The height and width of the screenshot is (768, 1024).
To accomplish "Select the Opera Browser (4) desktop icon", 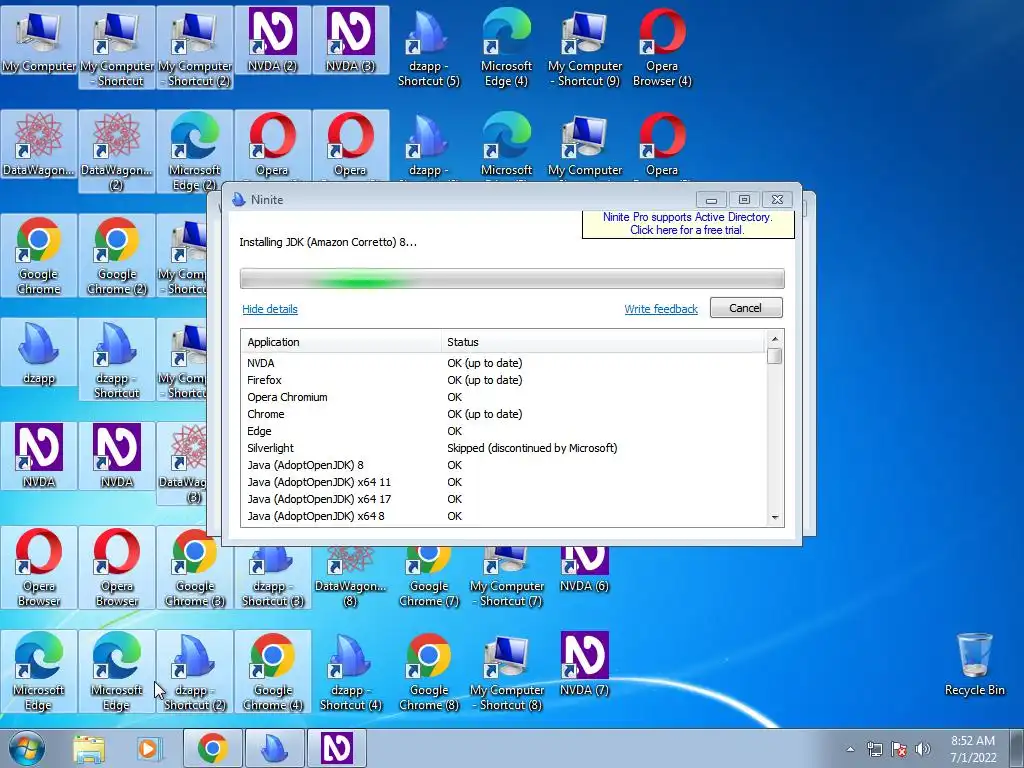I will click(x=662, y=48).
